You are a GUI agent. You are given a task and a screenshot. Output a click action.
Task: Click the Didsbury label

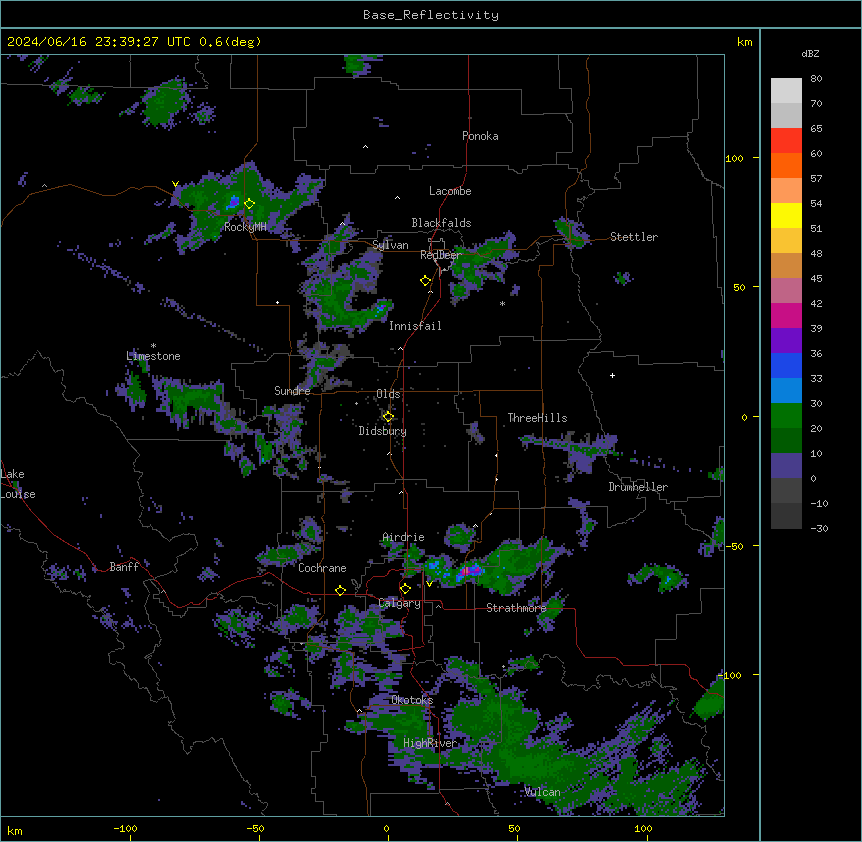(383, 431)
